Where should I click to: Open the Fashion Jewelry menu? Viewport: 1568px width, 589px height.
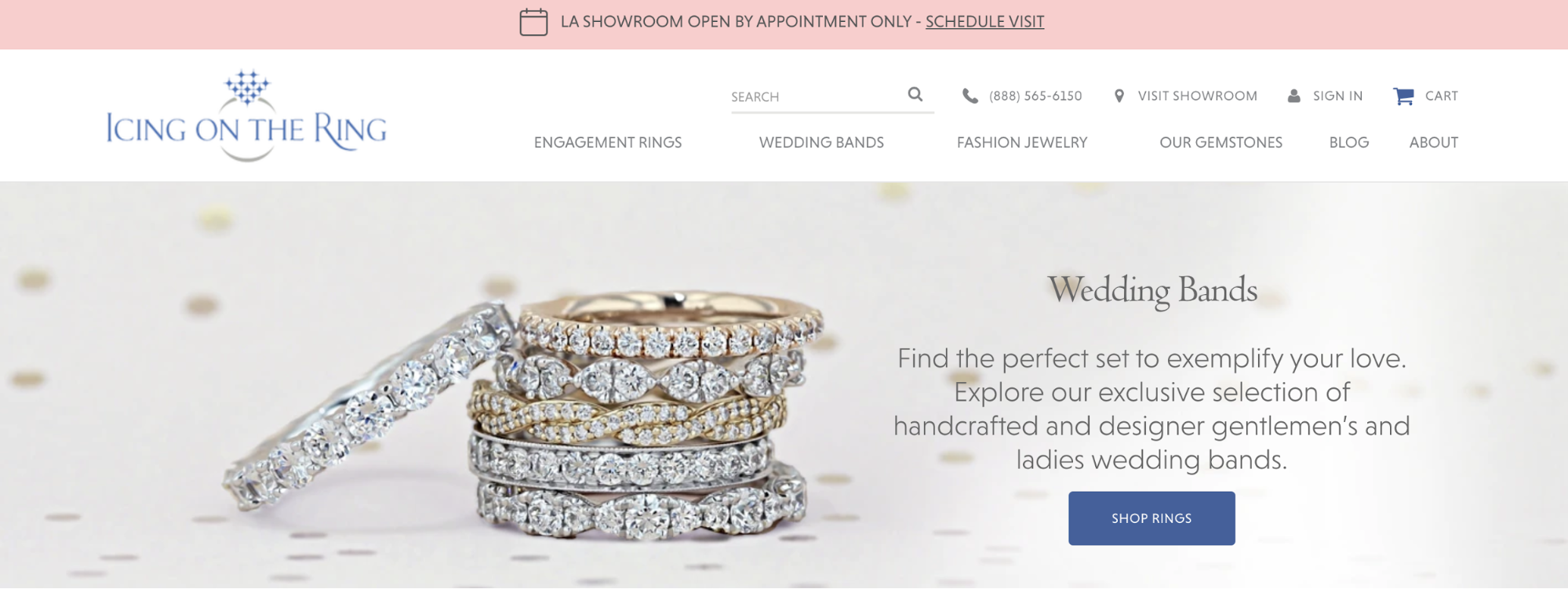point(1022,142)
